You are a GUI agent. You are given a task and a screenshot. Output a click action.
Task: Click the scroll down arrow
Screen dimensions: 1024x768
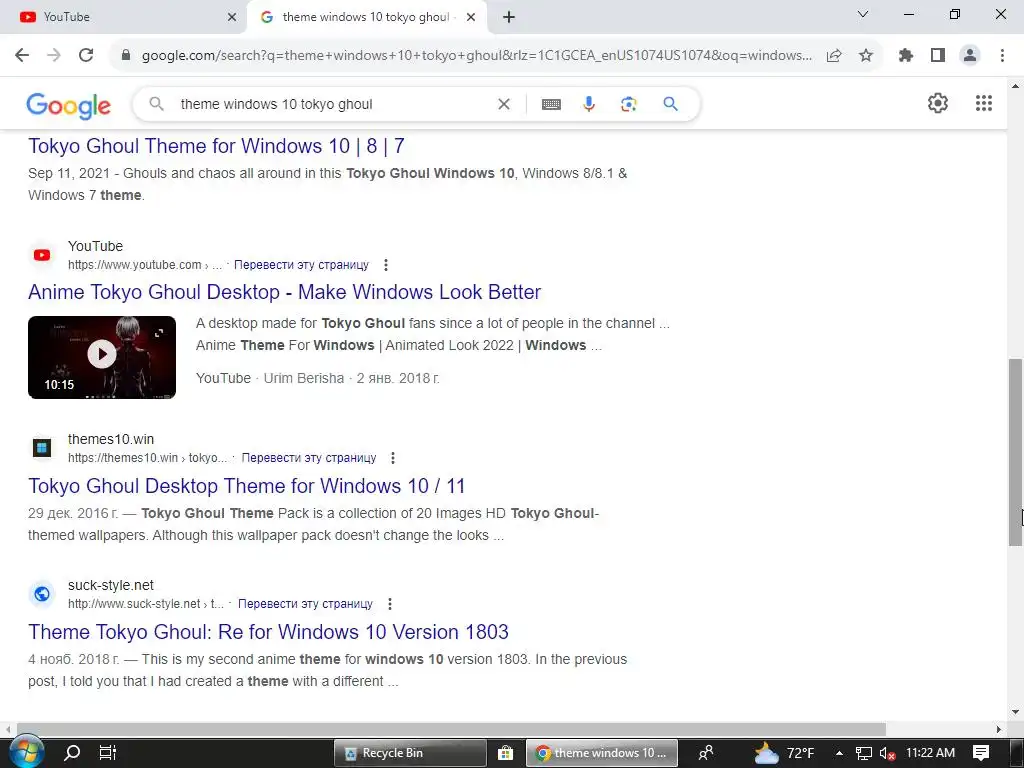[x=1016, y=712]
